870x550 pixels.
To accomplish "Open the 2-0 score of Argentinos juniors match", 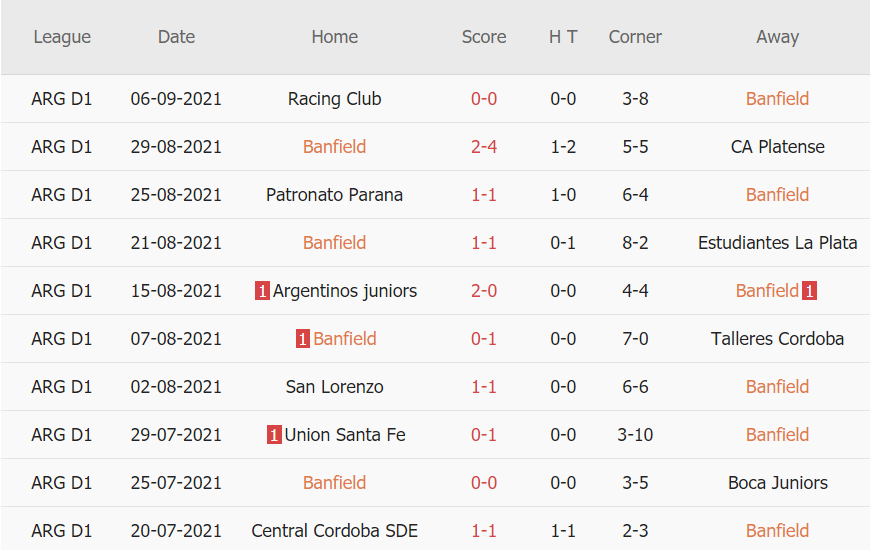I will pos(484,291).
